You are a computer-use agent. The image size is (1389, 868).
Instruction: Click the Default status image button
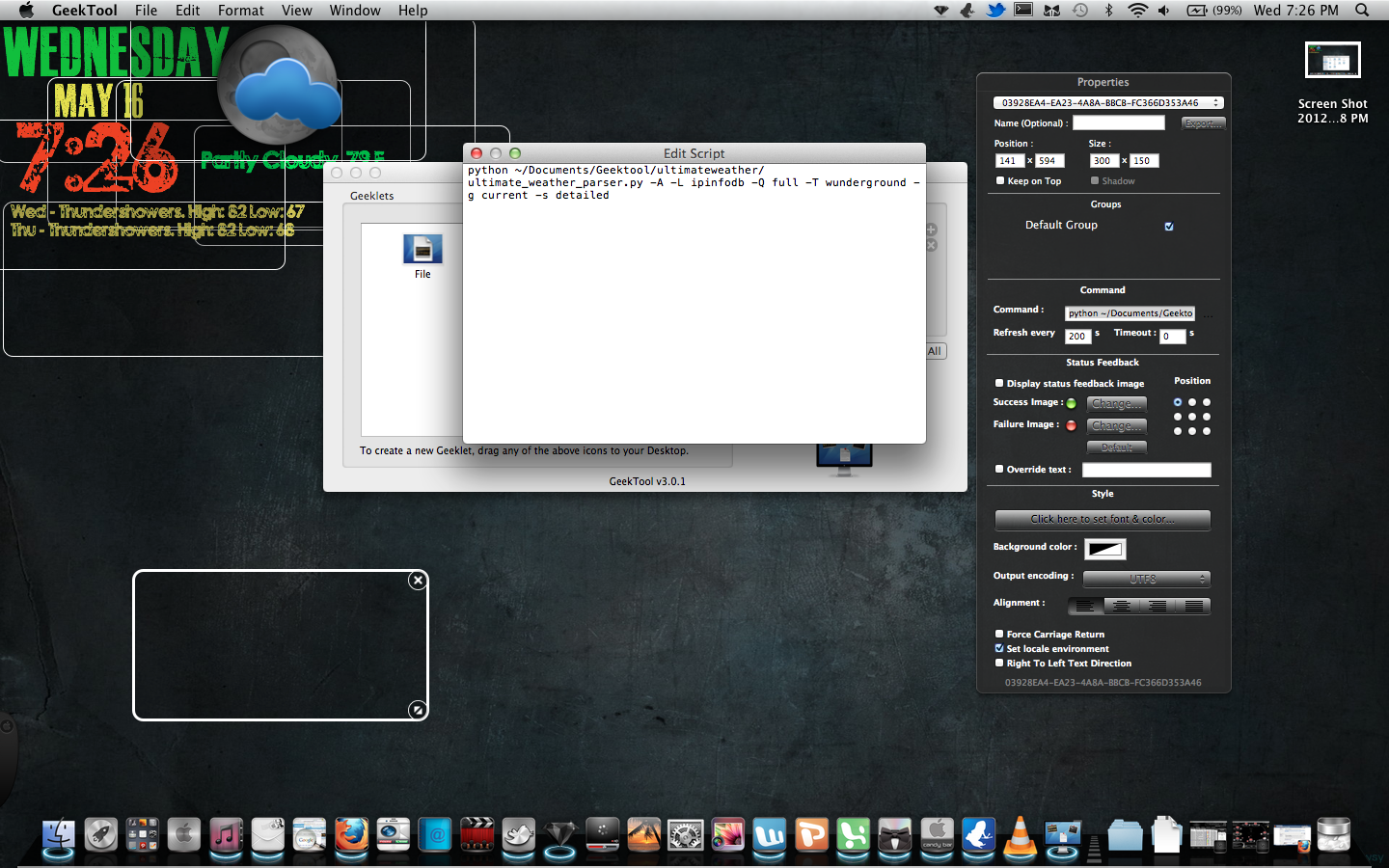tap(1117, 447)
